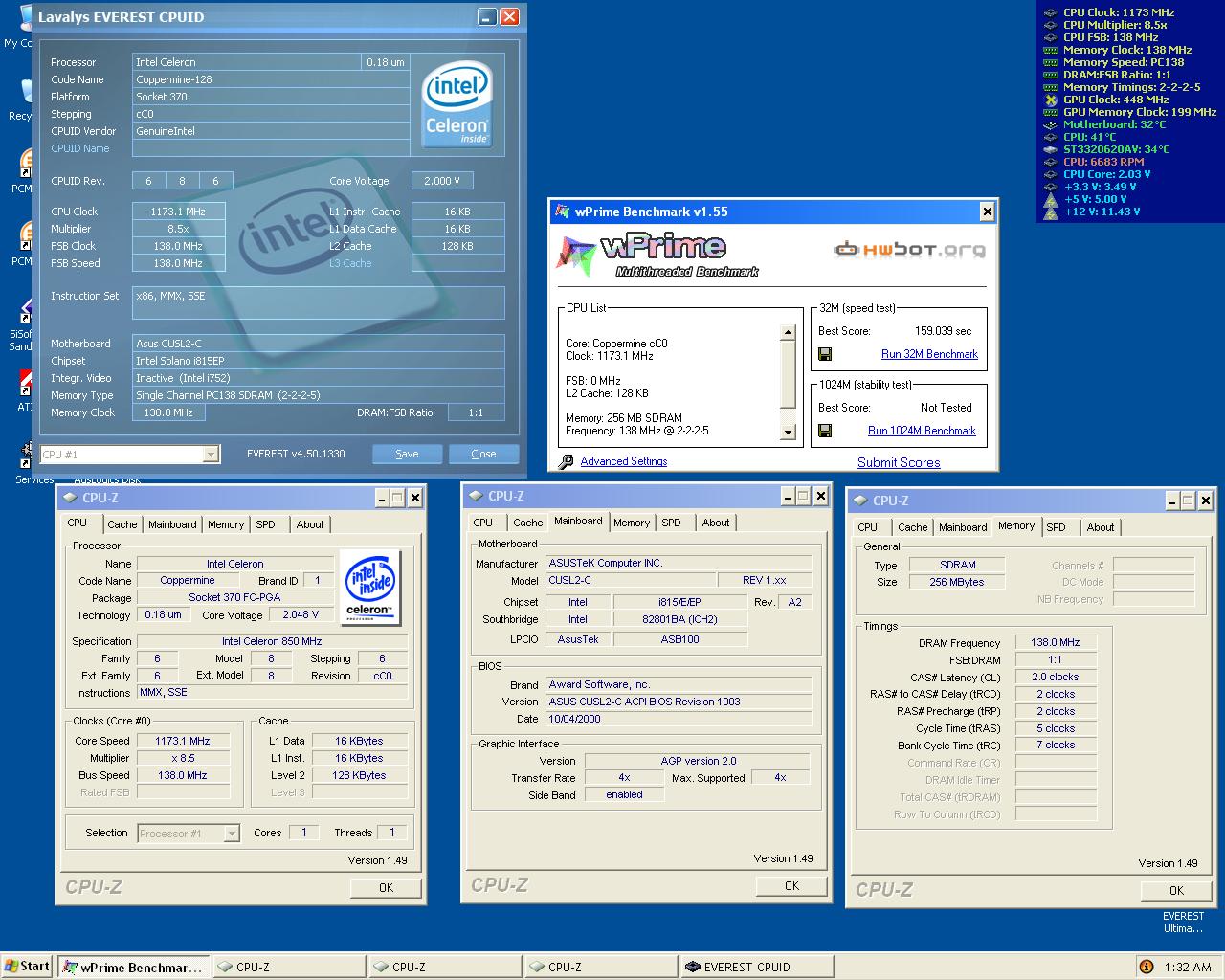This screenshot has height=980, width=1225.
Task: Click the taskbar clock showing 1:32 AM
Action: coord(1188,967)
